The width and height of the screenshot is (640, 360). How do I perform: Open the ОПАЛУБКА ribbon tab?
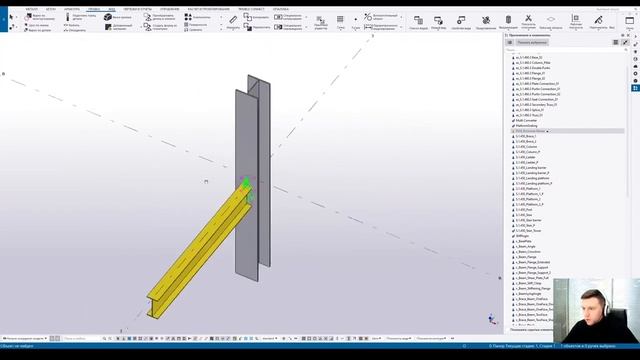pyautogui.click(x=281, y=9)
